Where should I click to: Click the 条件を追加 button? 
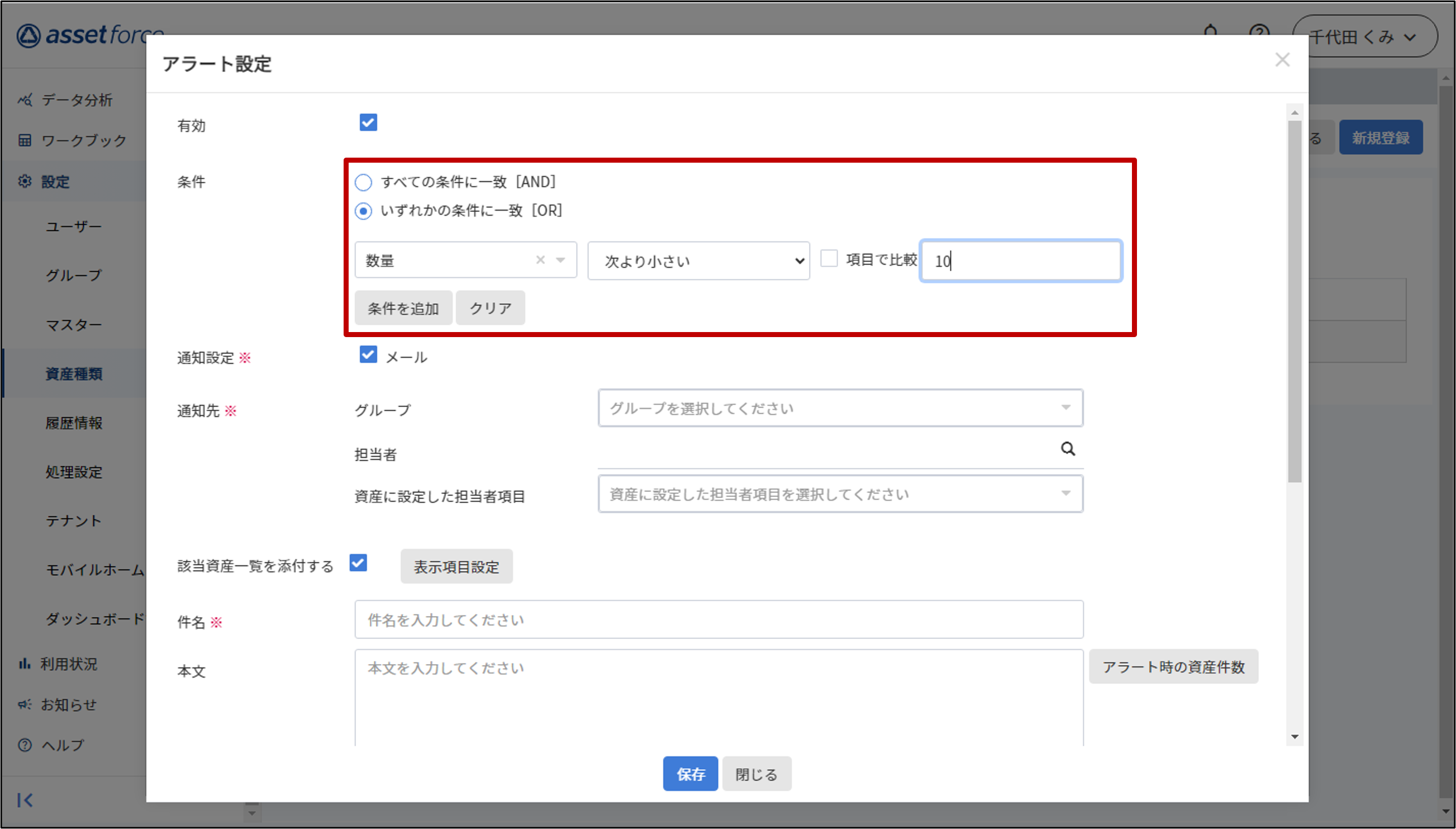point(403,308)
